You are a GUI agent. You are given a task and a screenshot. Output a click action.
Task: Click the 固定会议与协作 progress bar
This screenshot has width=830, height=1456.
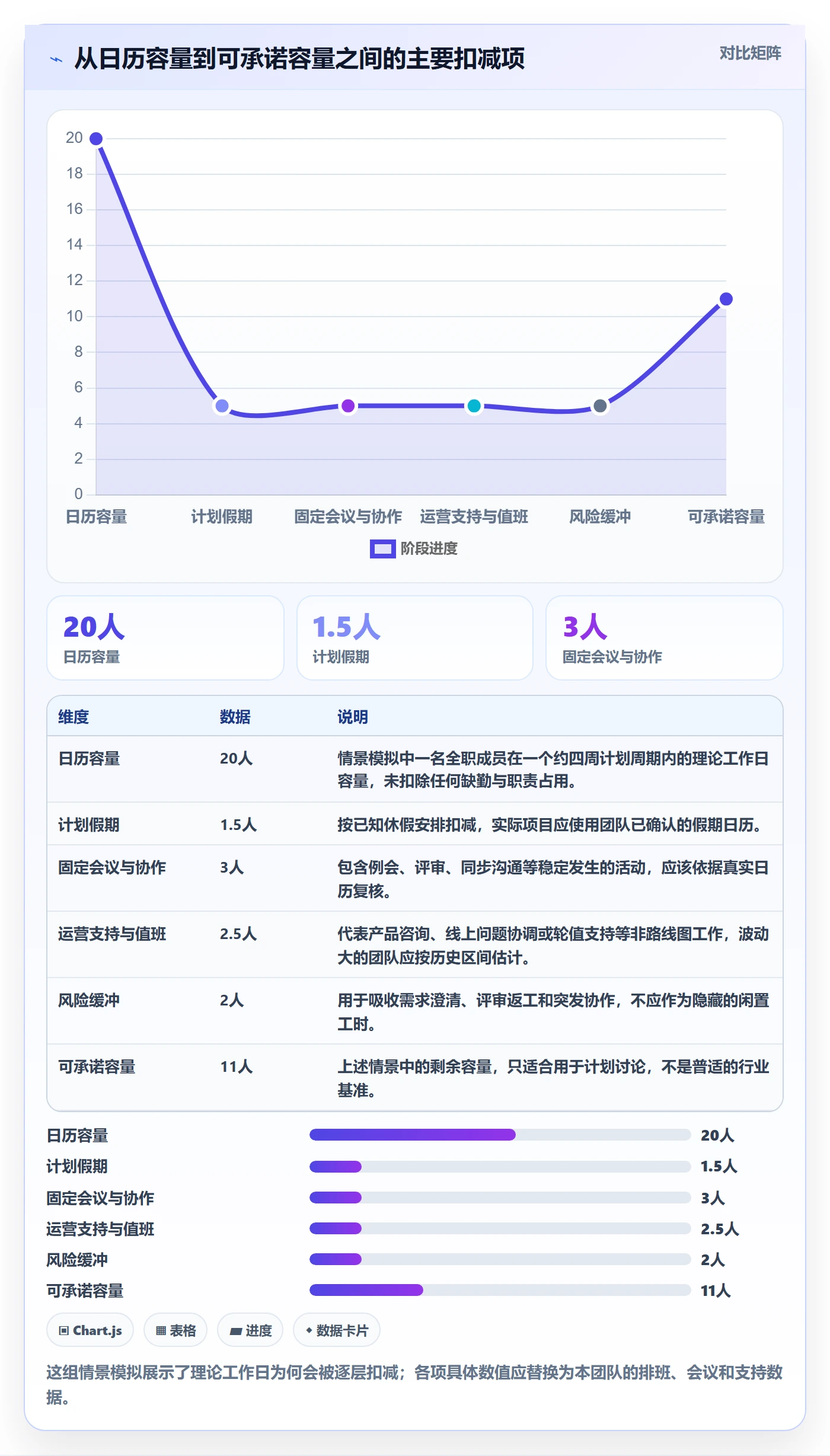coord(500,1198)
